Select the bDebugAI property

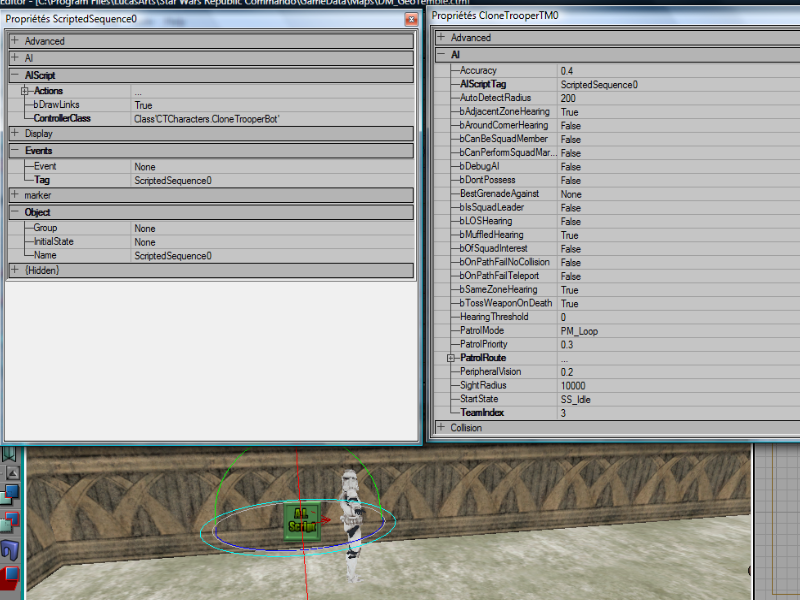click(x=618, y=167)
